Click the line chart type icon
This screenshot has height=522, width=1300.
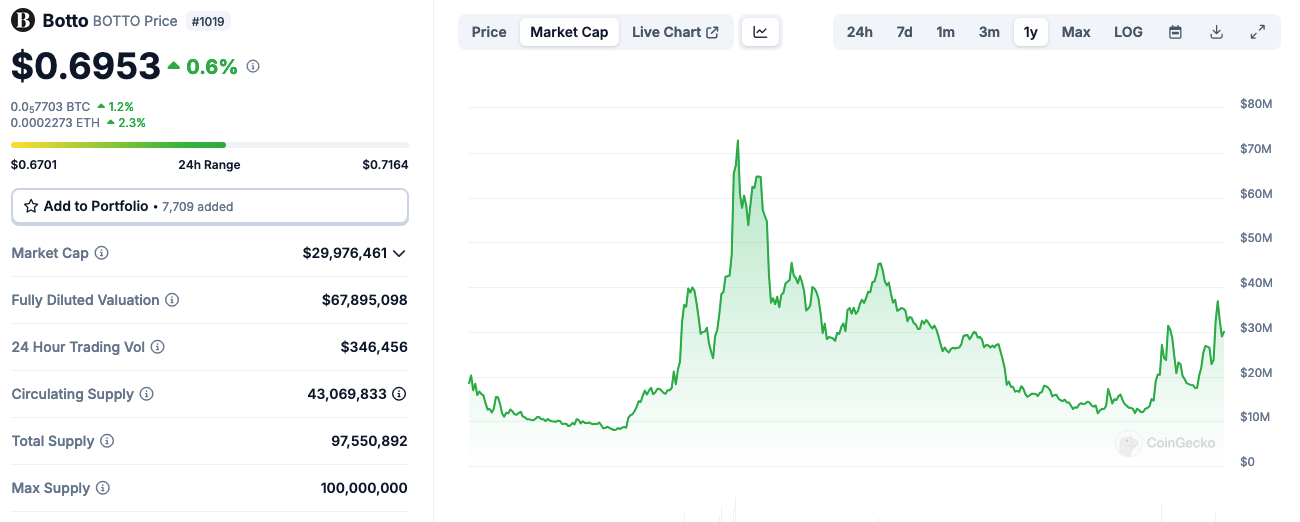tap(761, 32)
